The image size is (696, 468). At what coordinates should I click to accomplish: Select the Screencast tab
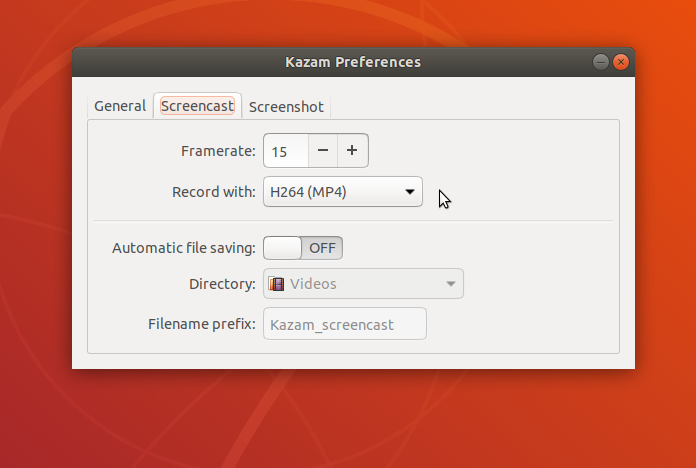tap(198, 106)
